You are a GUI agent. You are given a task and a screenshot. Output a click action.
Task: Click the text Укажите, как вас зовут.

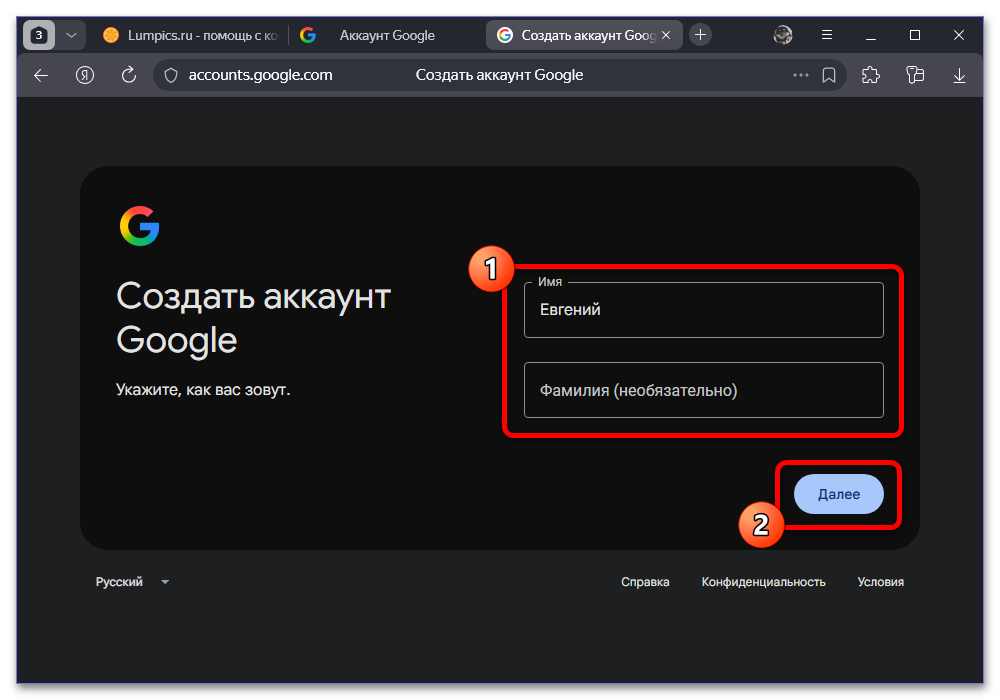(203, 390)
